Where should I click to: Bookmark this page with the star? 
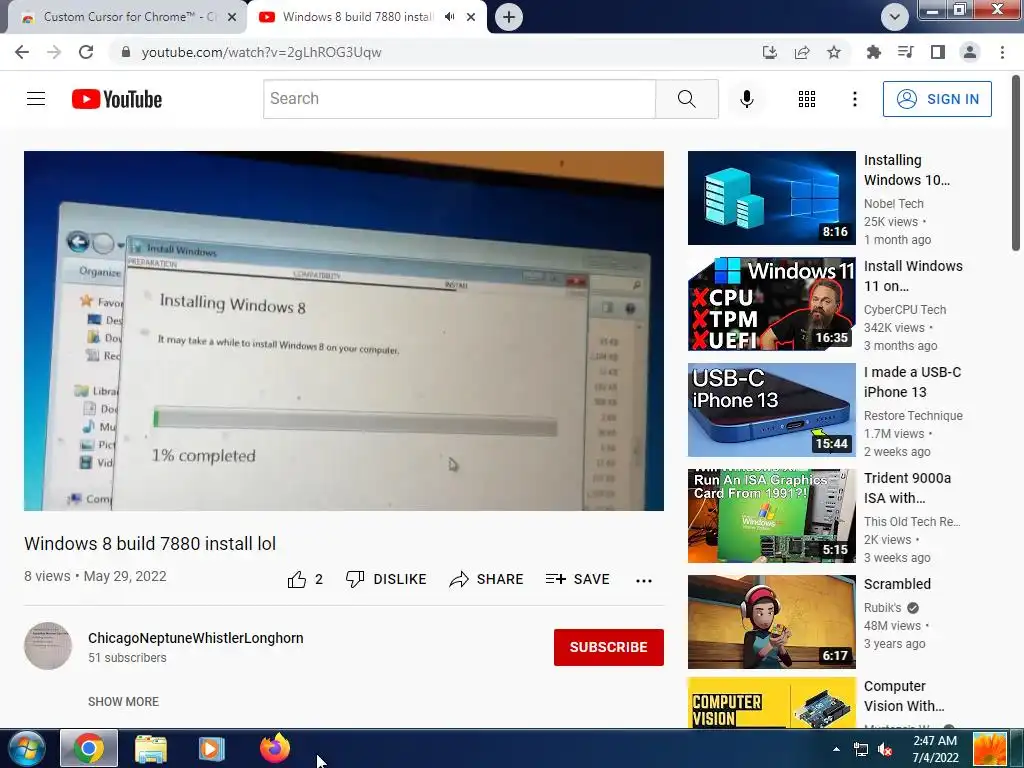[834, 52]
